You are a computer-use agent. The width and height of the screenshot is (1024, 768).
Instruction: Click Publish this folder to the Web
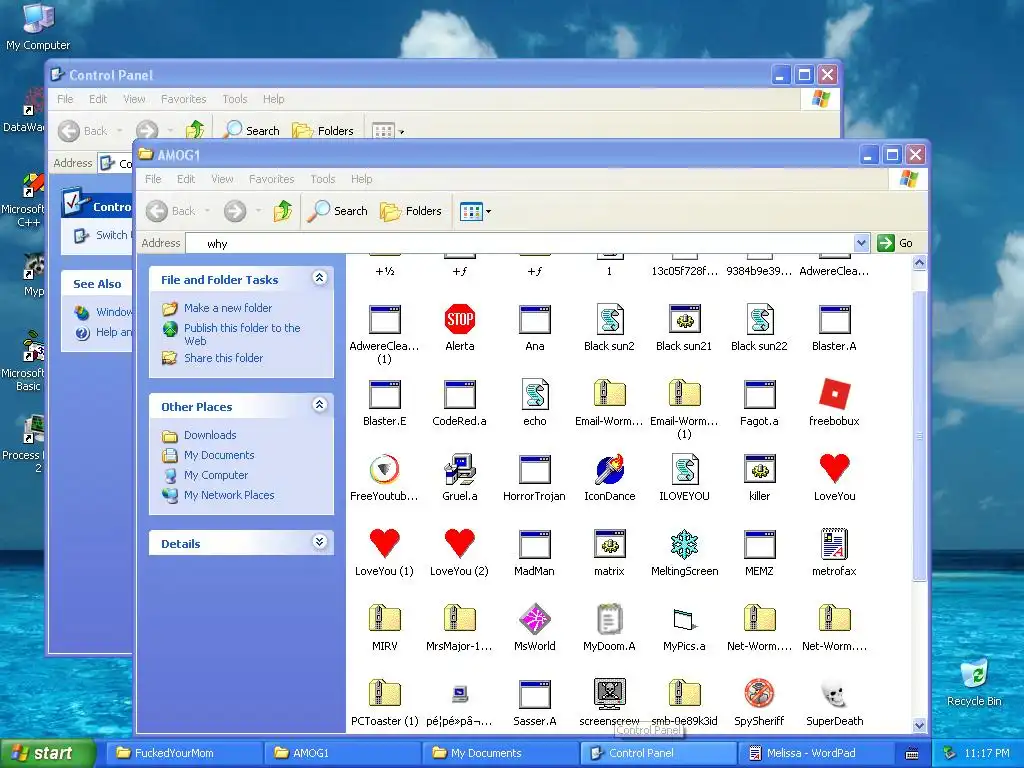[x=242, y=334]
